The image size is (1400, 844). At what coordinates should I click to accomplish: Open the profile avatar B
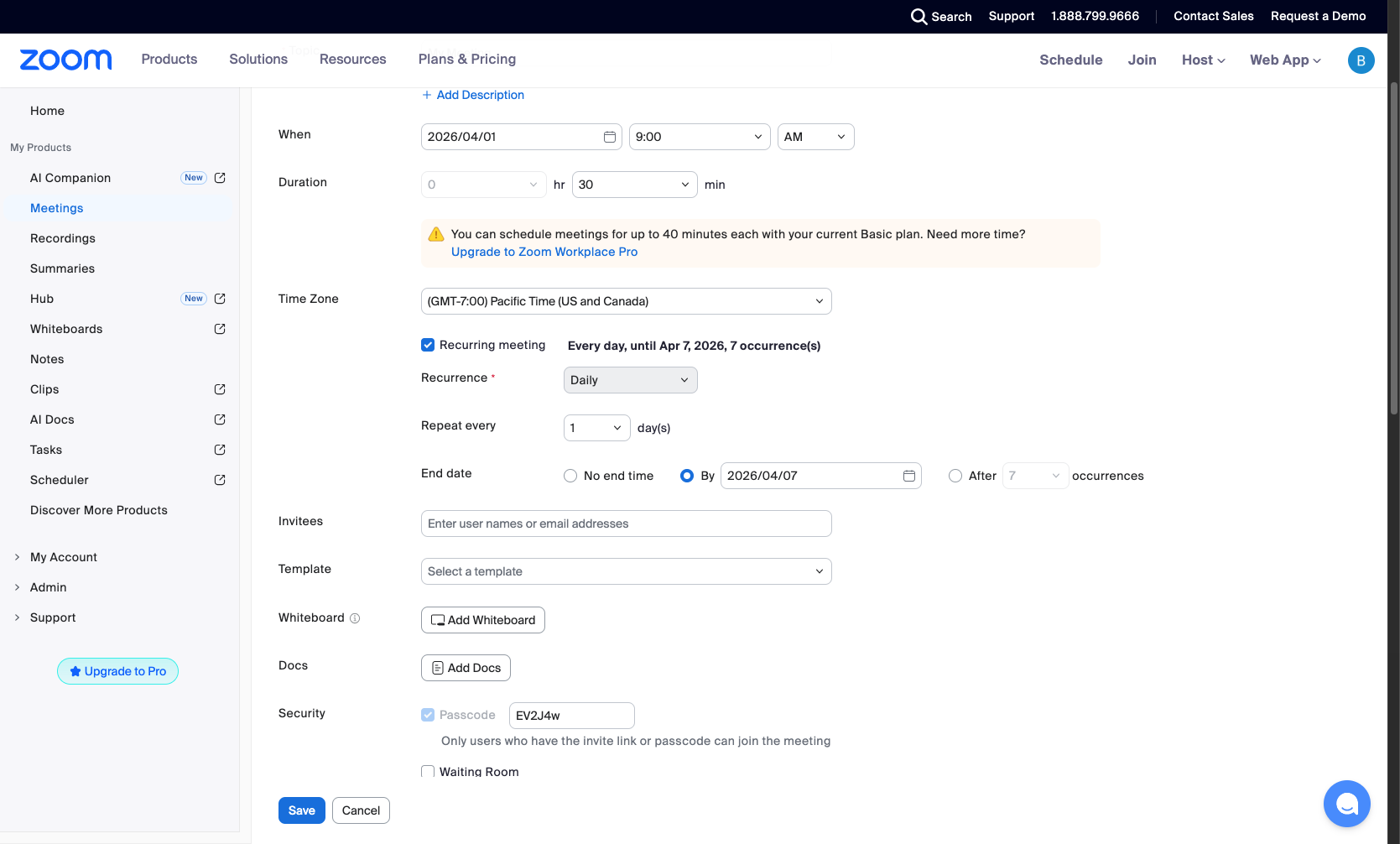1361,60
